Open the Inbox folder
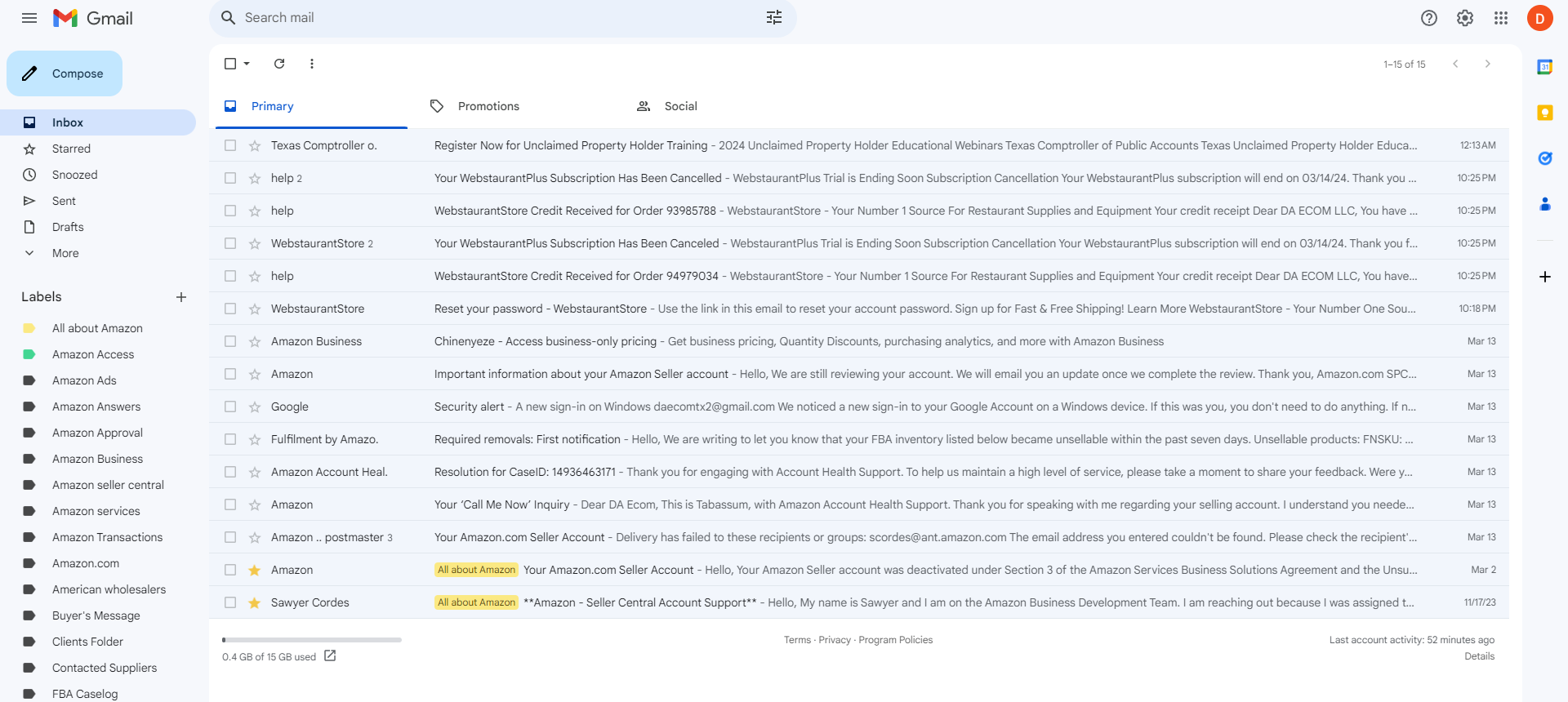 pos(98,122)
